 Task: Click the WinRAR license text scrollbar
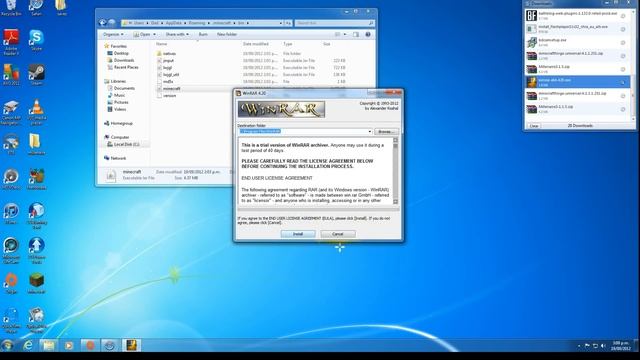point(395,171)
